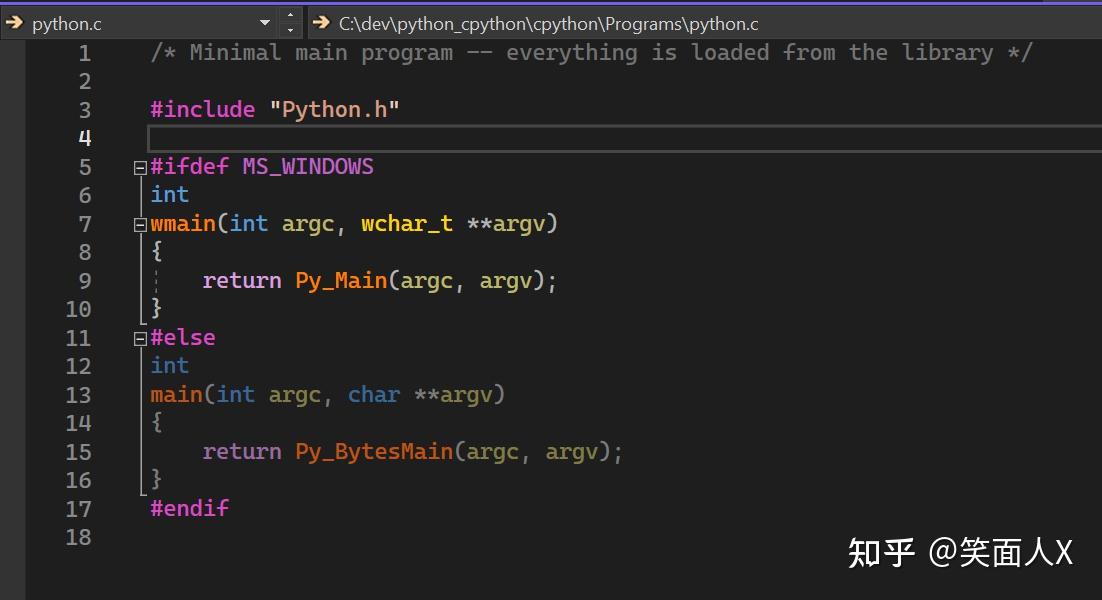Click the #include "Python.h" directive
This screenshot has width=1102, height=600.
pyautogui.click(x=275, y=109)
